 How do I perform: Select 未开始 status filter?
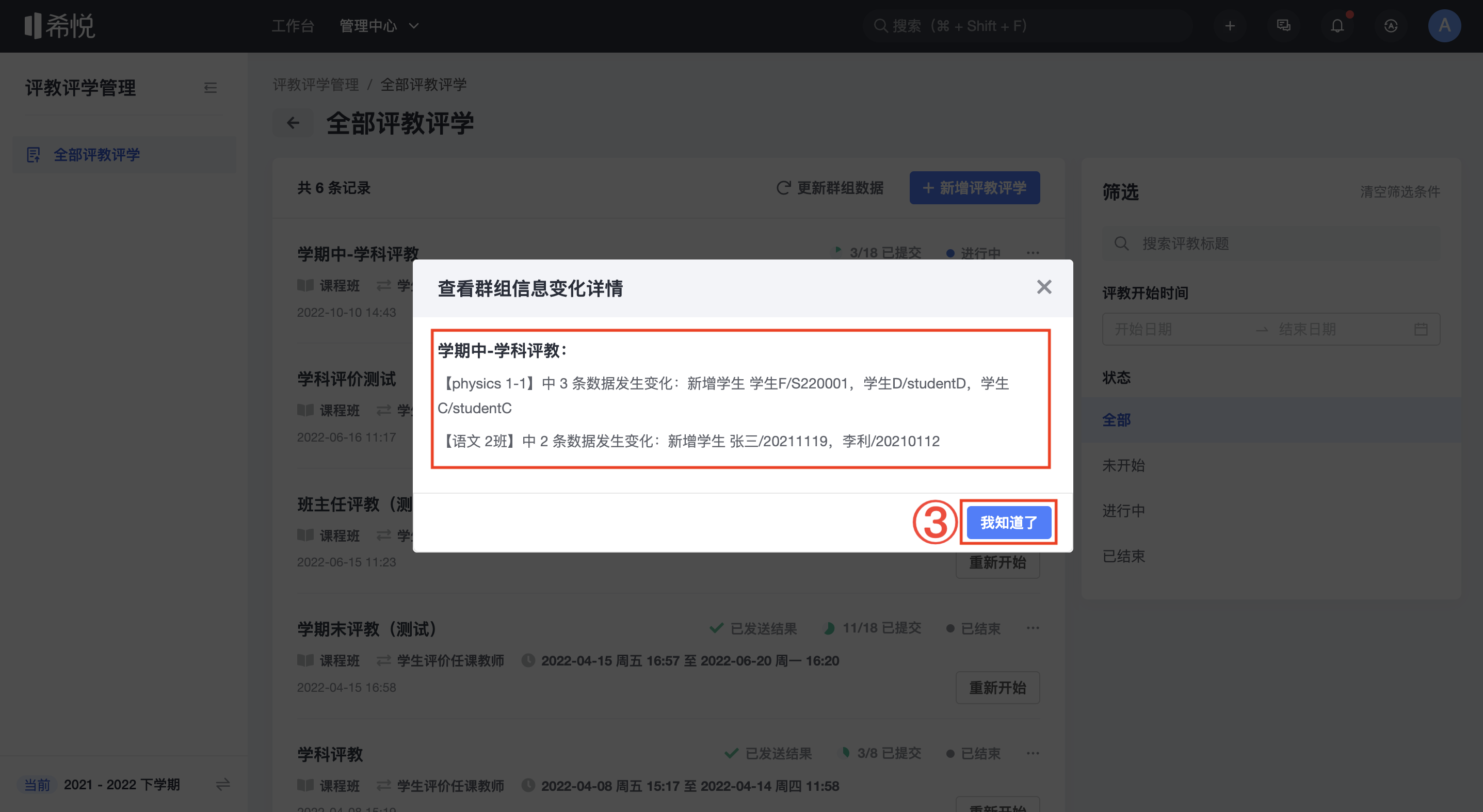[1271, 465]
